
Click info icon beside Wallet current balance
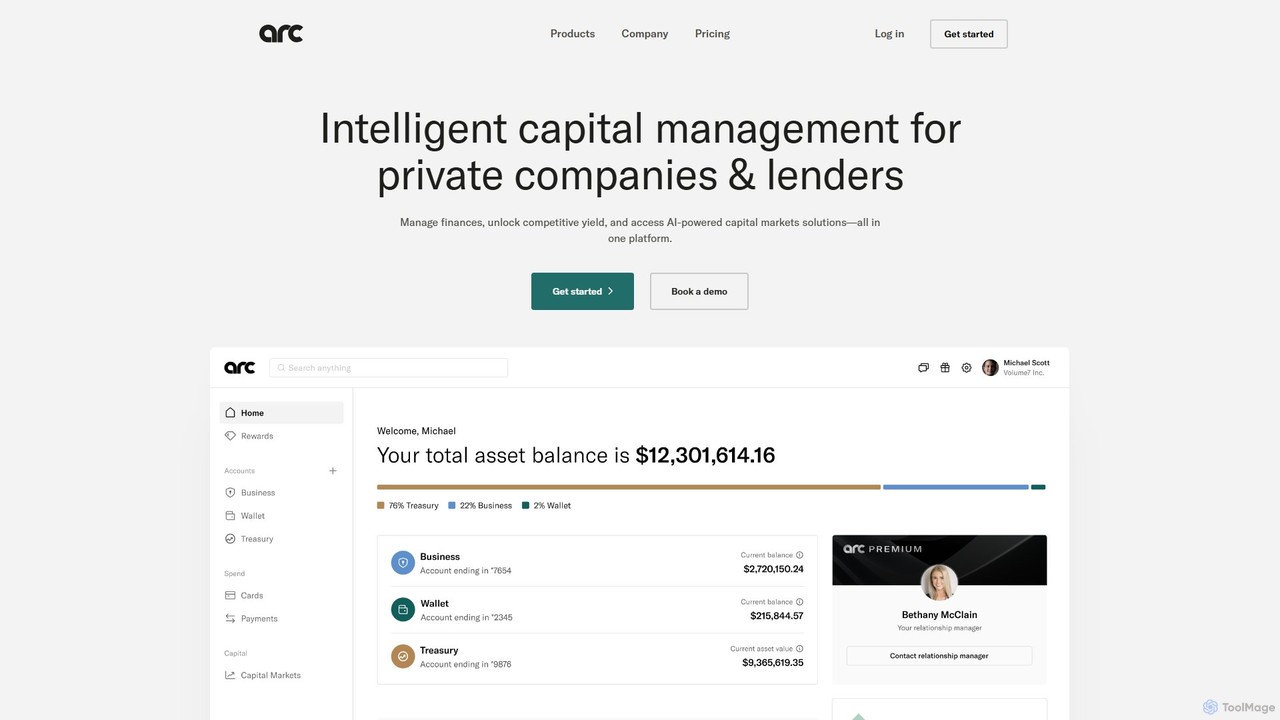tap(799, 602)
